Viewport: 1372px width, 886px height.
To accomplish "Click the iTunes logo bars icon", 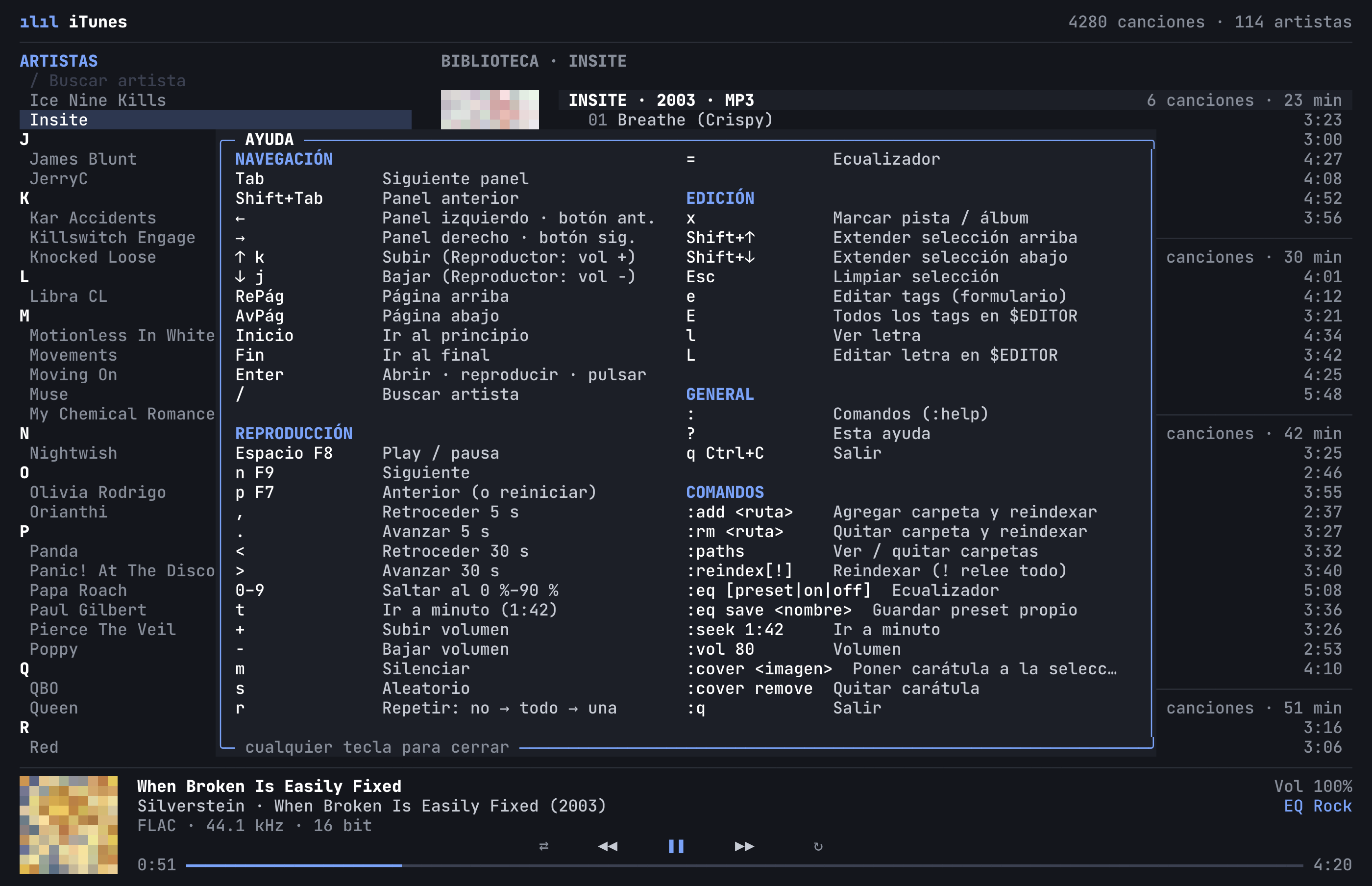I will (x=39, y=22).
